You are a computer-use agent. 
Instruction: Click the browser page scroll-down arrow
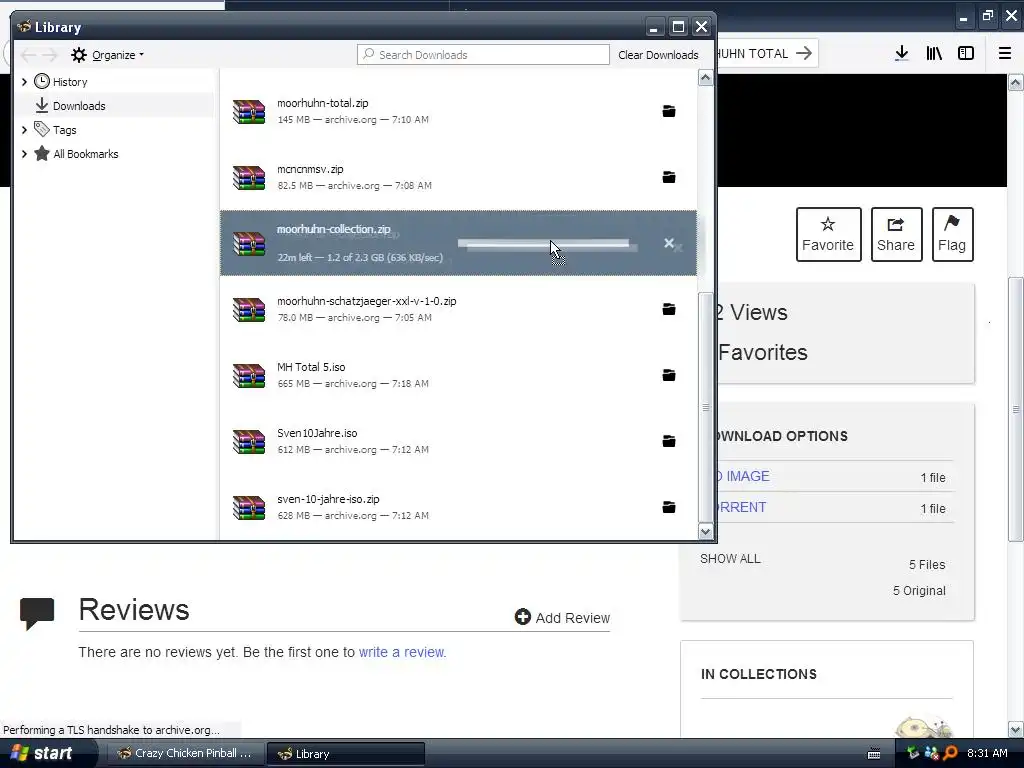coord(1016,729)
